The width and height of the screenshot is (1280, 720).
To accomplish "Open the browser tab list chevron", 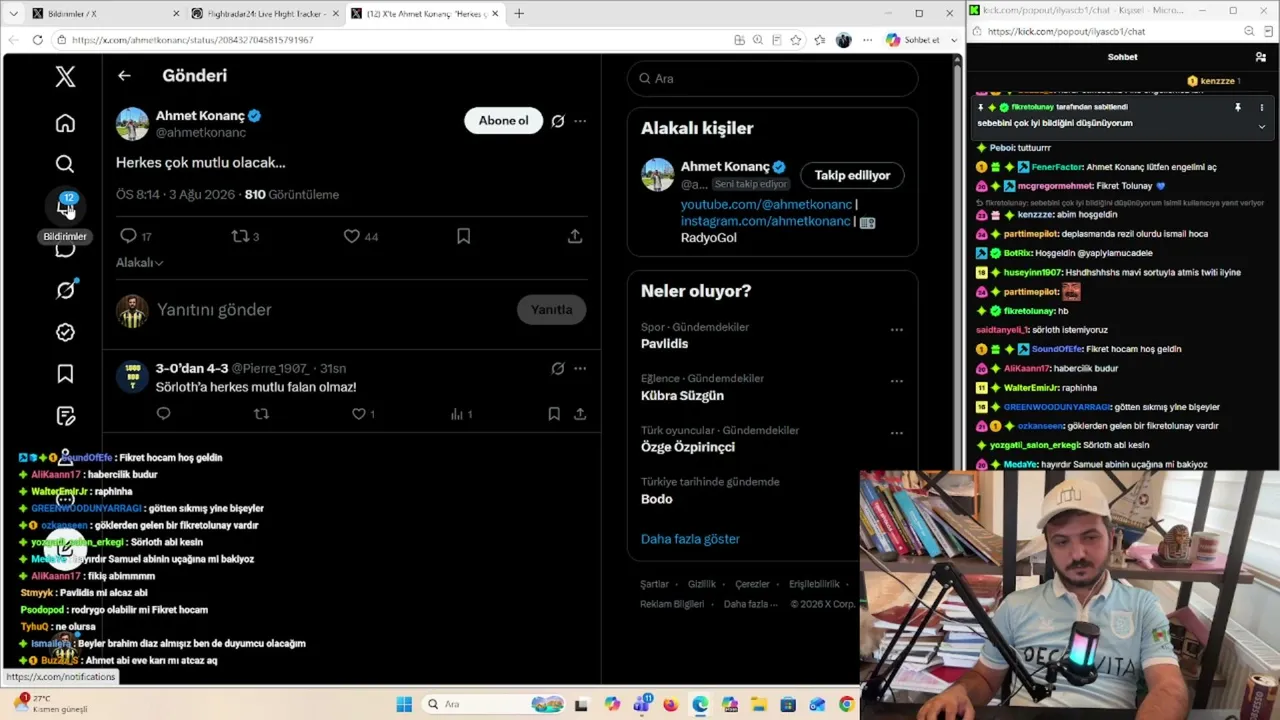I will 14,13.
